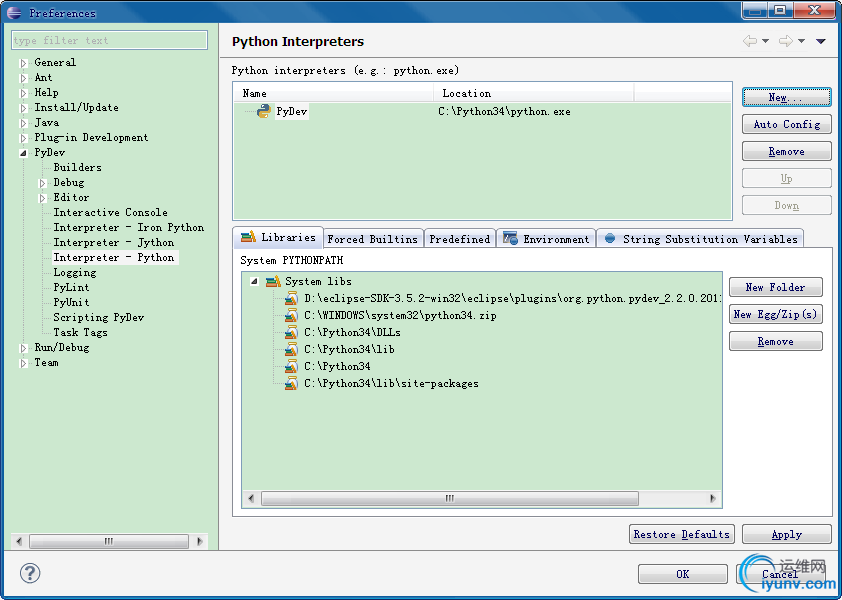Click the icon beside the C:\Python34 entry
This screenshot has width=842, height=600.
(291, 366)
